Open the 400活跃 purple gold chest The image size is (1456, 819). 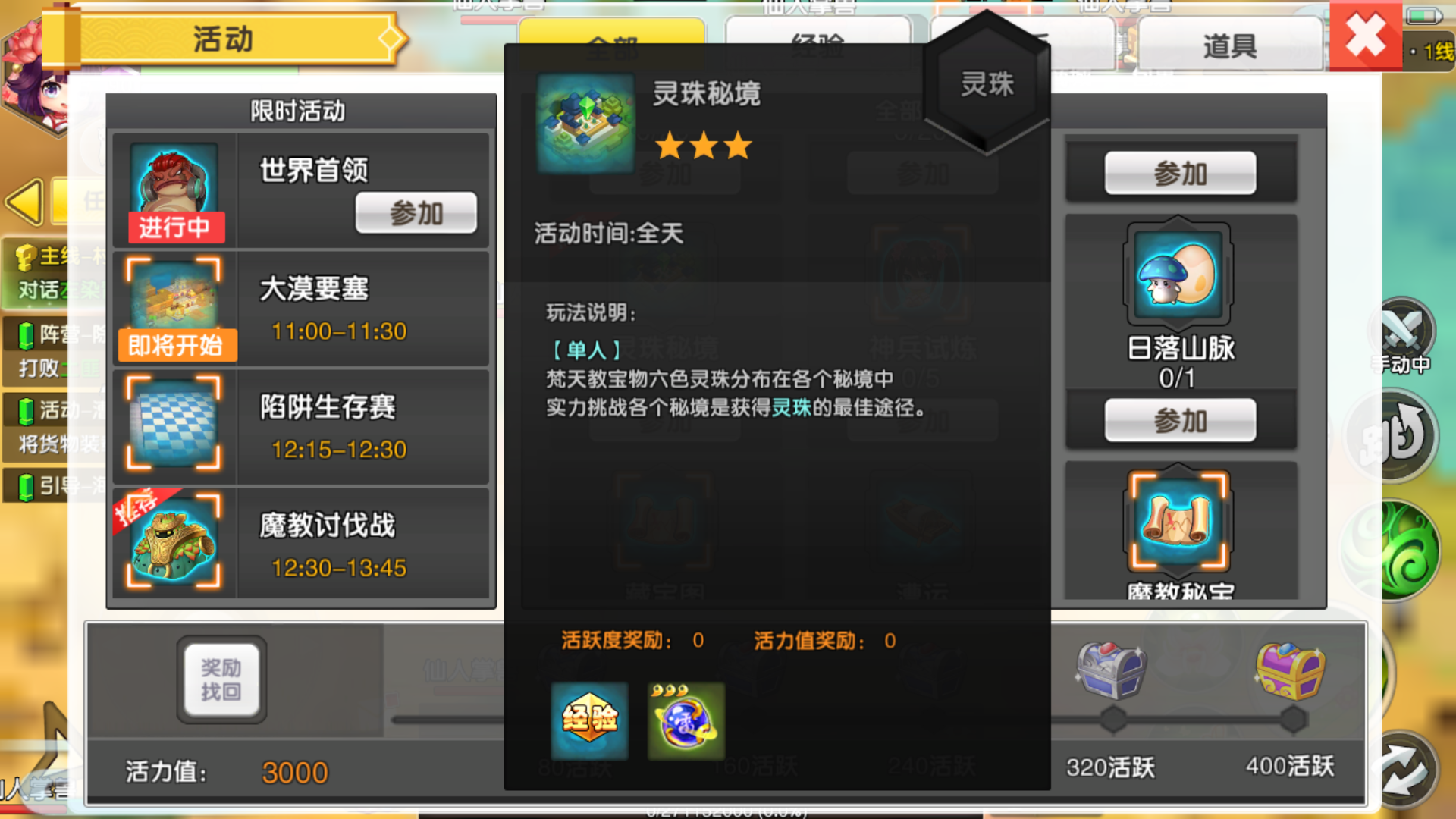(1291, 670)
